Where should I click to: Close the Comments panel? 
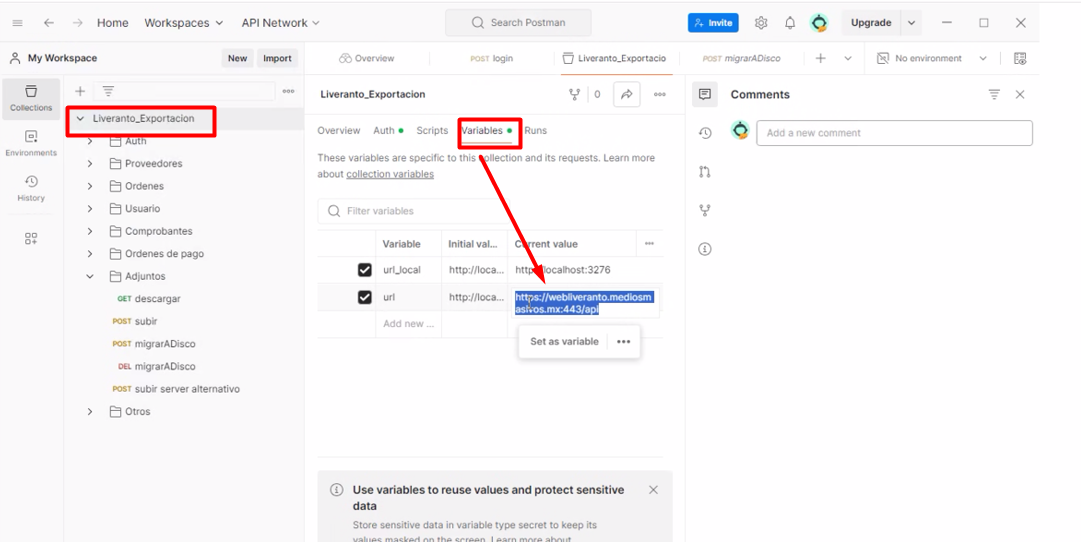tap(1020, 94)
